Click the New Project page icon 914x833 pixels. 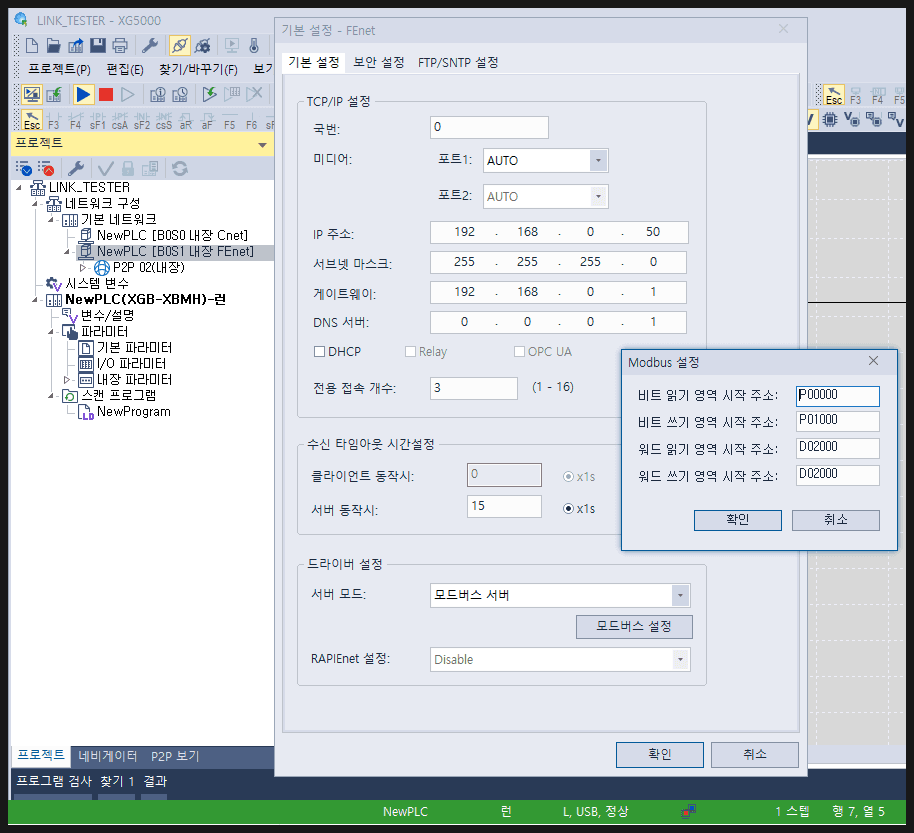pos(32,45)
